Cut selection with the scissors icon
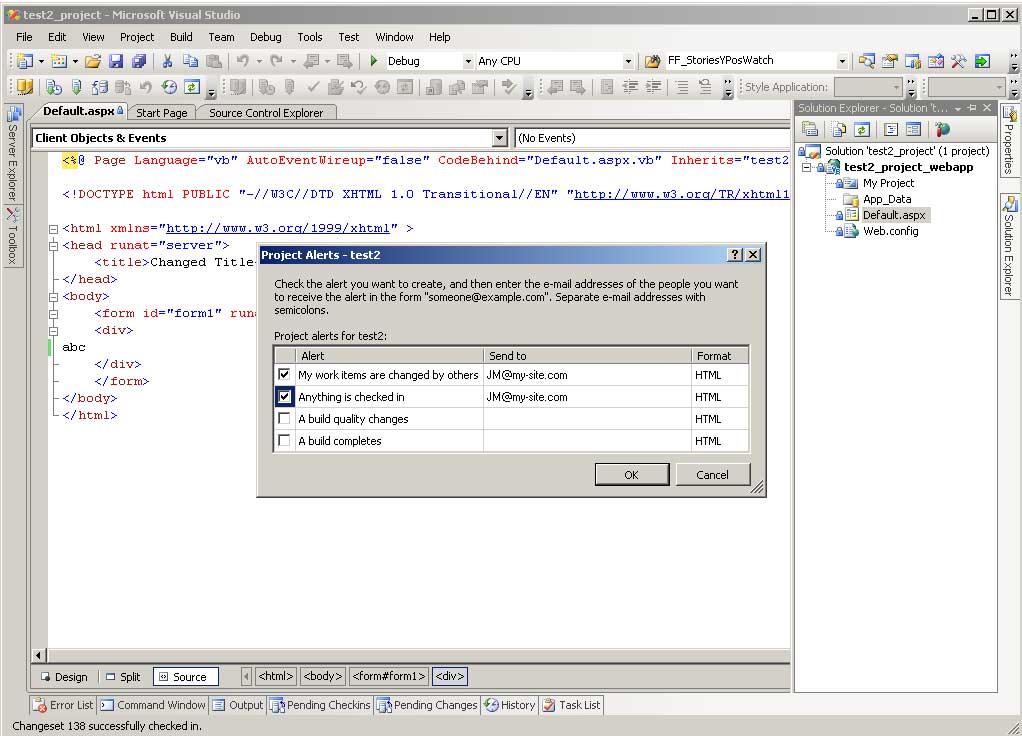This screenshot has width=1022, height=736. click(168, 61)
